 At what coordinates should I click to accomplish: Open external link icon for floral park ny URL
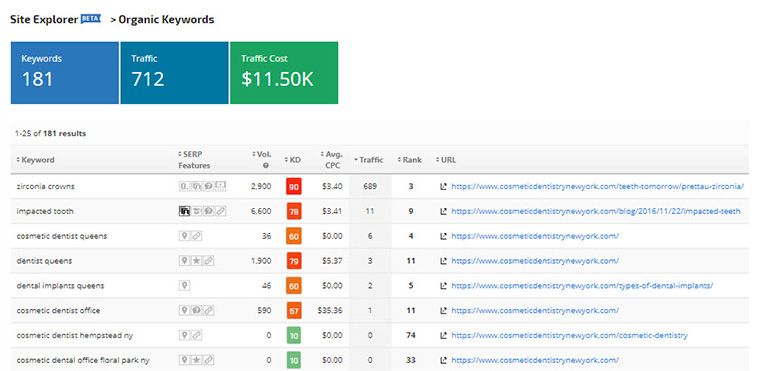pos(443,360)
